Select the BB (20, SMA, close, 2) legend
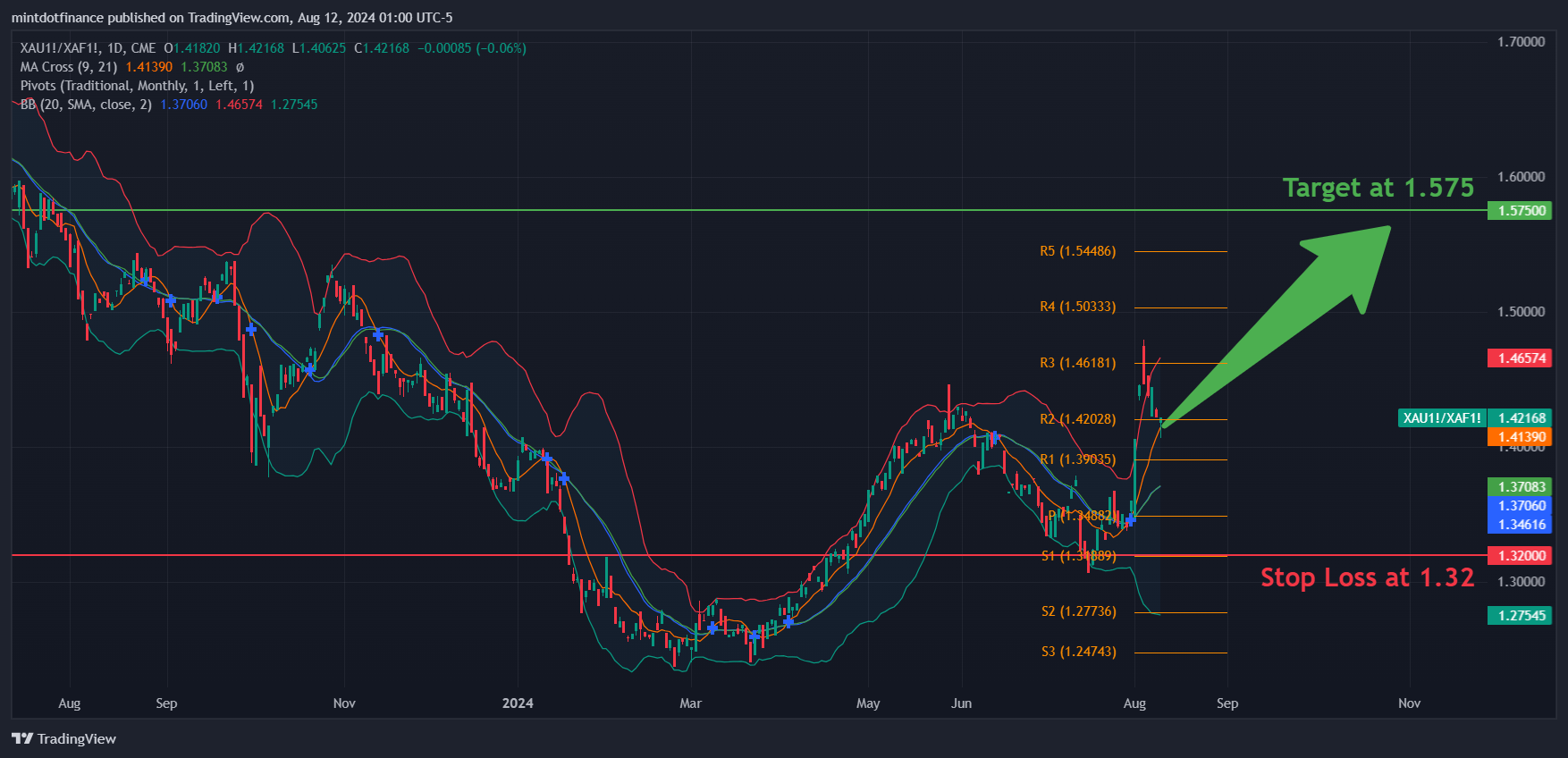The width and height of the screenshot is (1568, 758). coord(86,105)
